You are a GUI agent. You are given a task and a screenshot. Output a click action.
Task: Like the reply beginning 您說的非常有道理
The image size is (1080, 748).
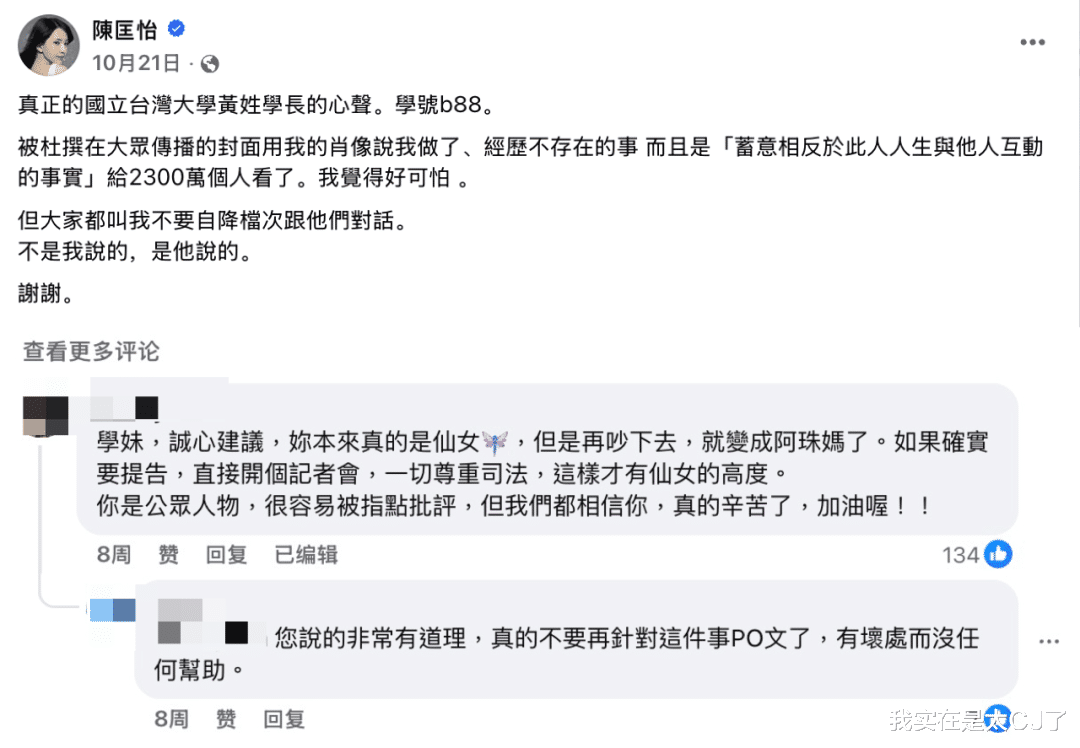tap(226, 718)
